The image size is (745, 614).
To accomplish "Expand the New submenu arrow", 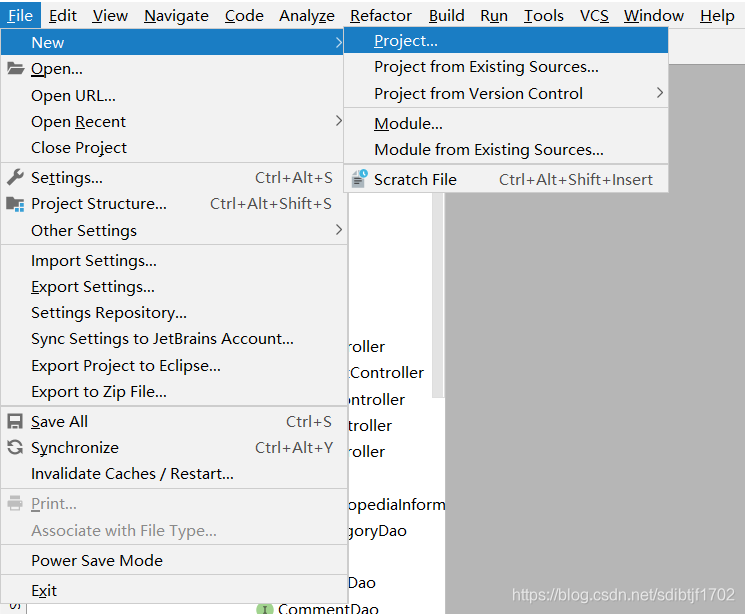I will 338,42.
